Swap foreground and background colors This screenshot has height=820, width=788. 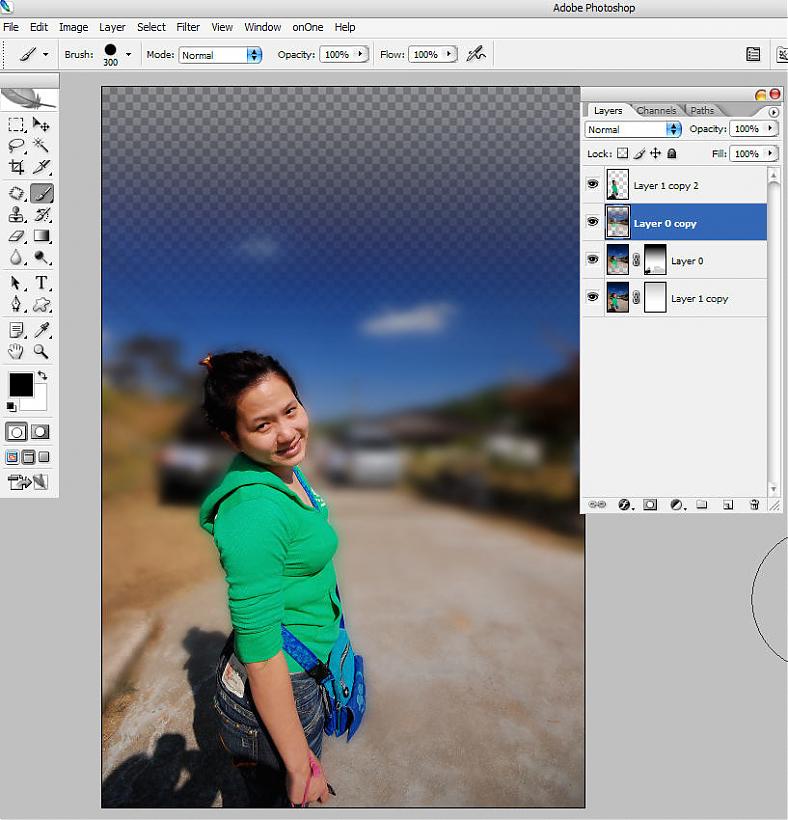point(42,375)
